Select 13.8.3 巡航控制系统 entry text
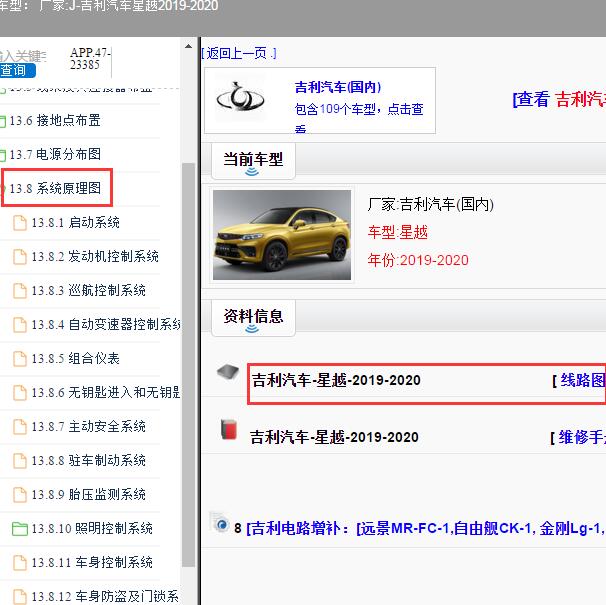This screenshot has height=605, width=606. tap(89, 290)
